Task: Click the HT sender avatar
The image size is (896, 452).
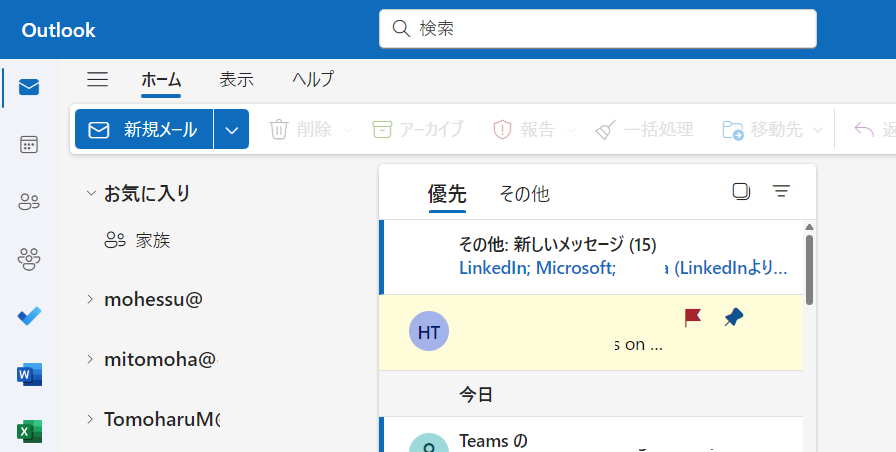Action: point(429,331)
